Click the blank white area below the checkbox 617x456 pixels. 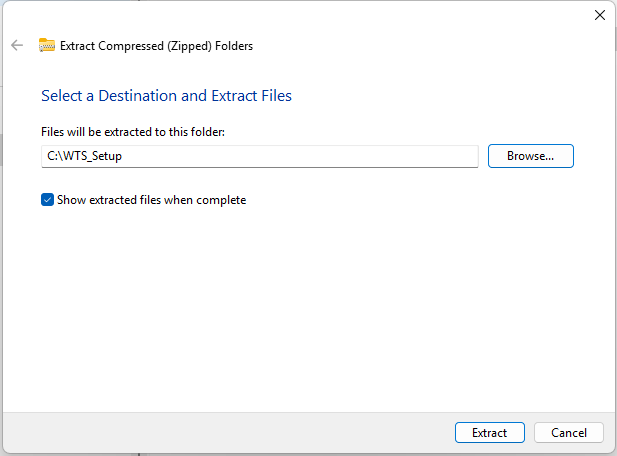coord(300,300)
